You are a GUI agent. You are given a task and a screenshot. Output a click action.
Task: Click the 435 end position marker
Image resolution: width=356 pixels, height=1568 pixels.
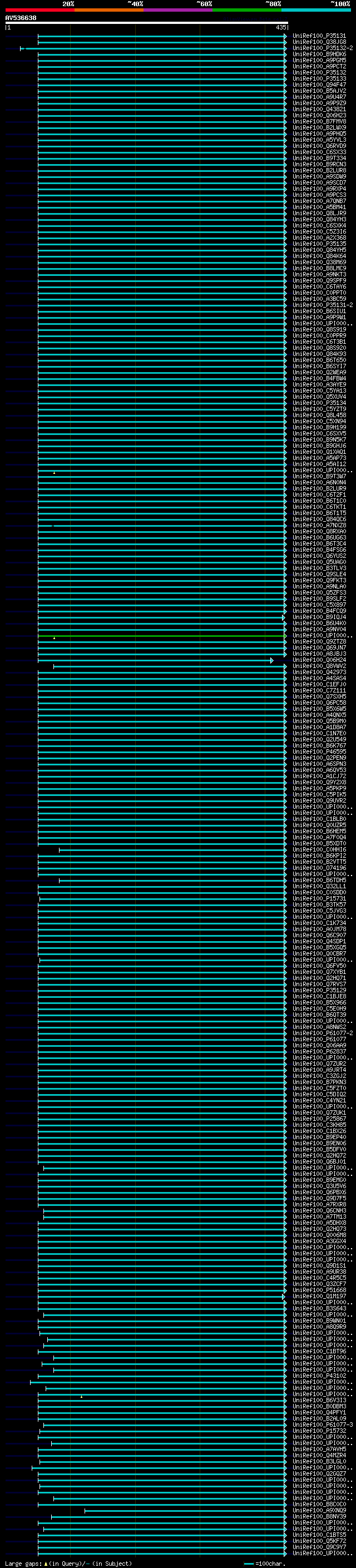(281, 27)
